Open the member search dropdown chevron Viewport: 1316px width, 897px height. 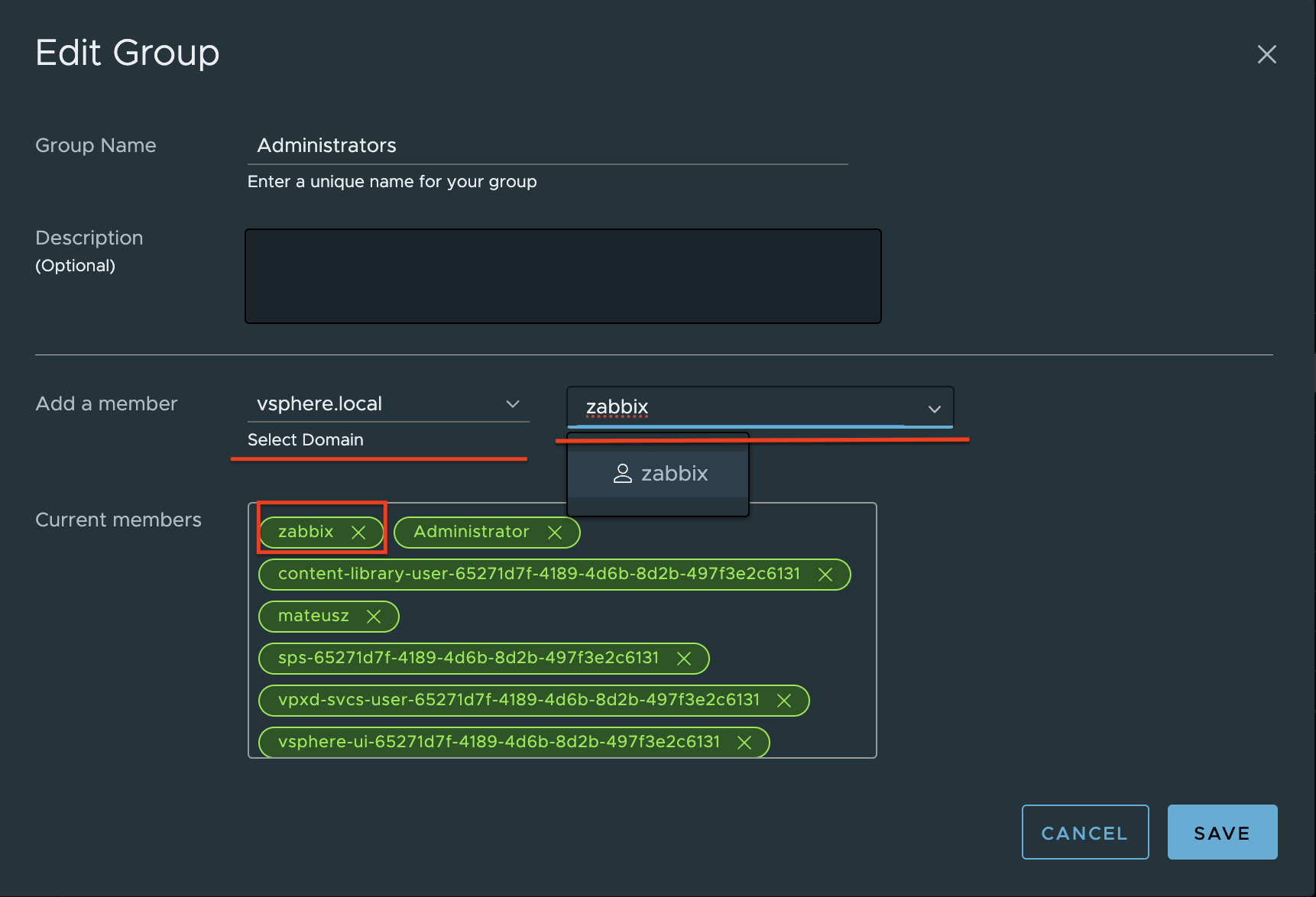pos(934,409)
